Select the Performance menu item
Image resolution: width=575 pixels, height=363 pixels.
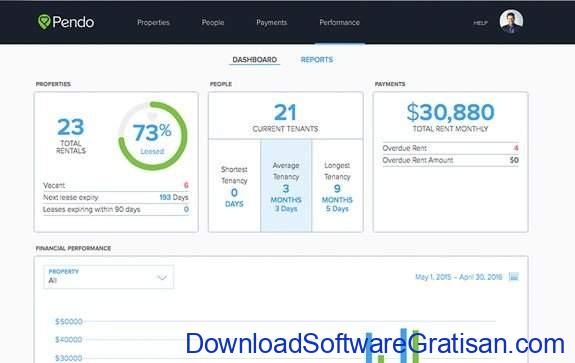(339, 22)
